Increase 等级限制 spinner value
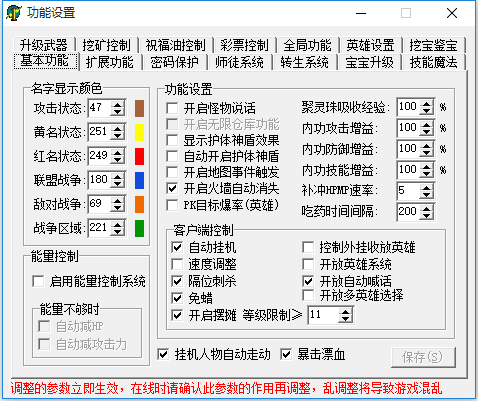This screenshot has width=478, height=401. click(345, 312)
